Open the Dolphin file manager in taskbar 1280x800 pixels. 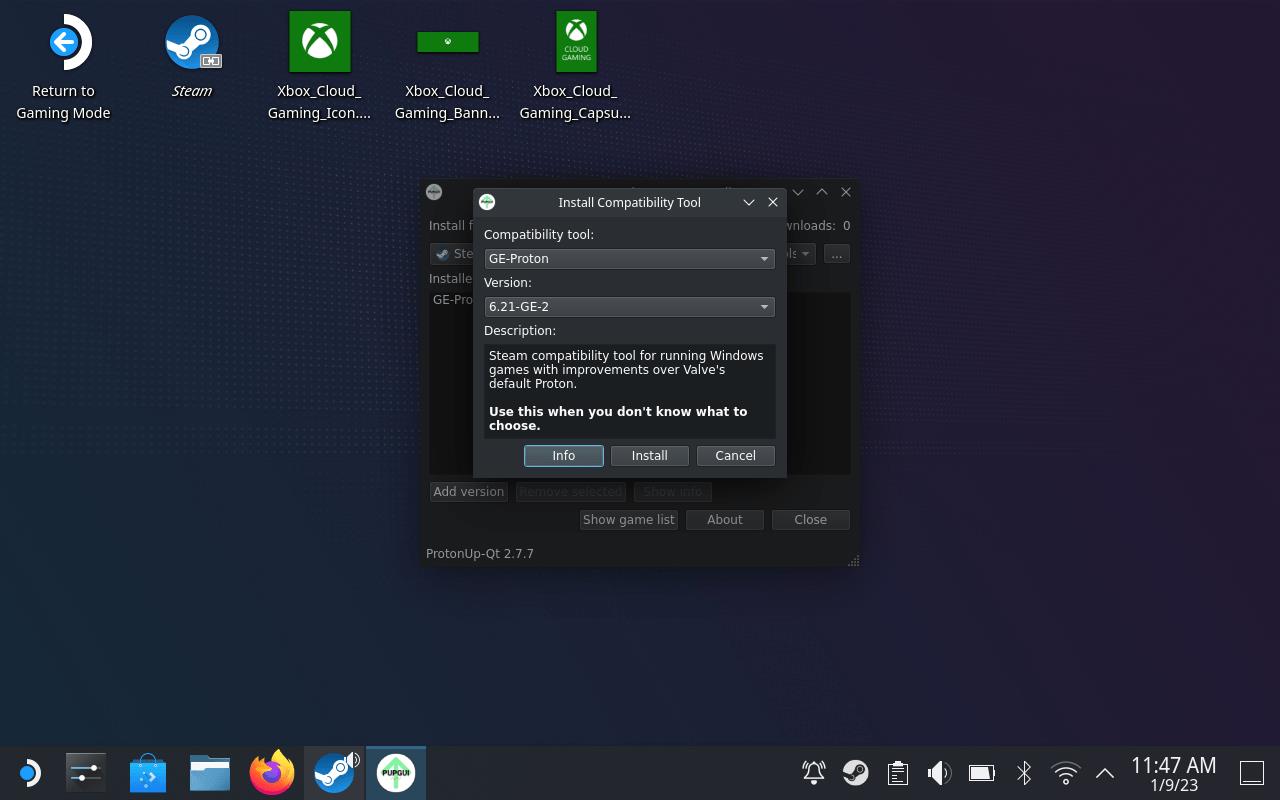[x=210, y=773]
